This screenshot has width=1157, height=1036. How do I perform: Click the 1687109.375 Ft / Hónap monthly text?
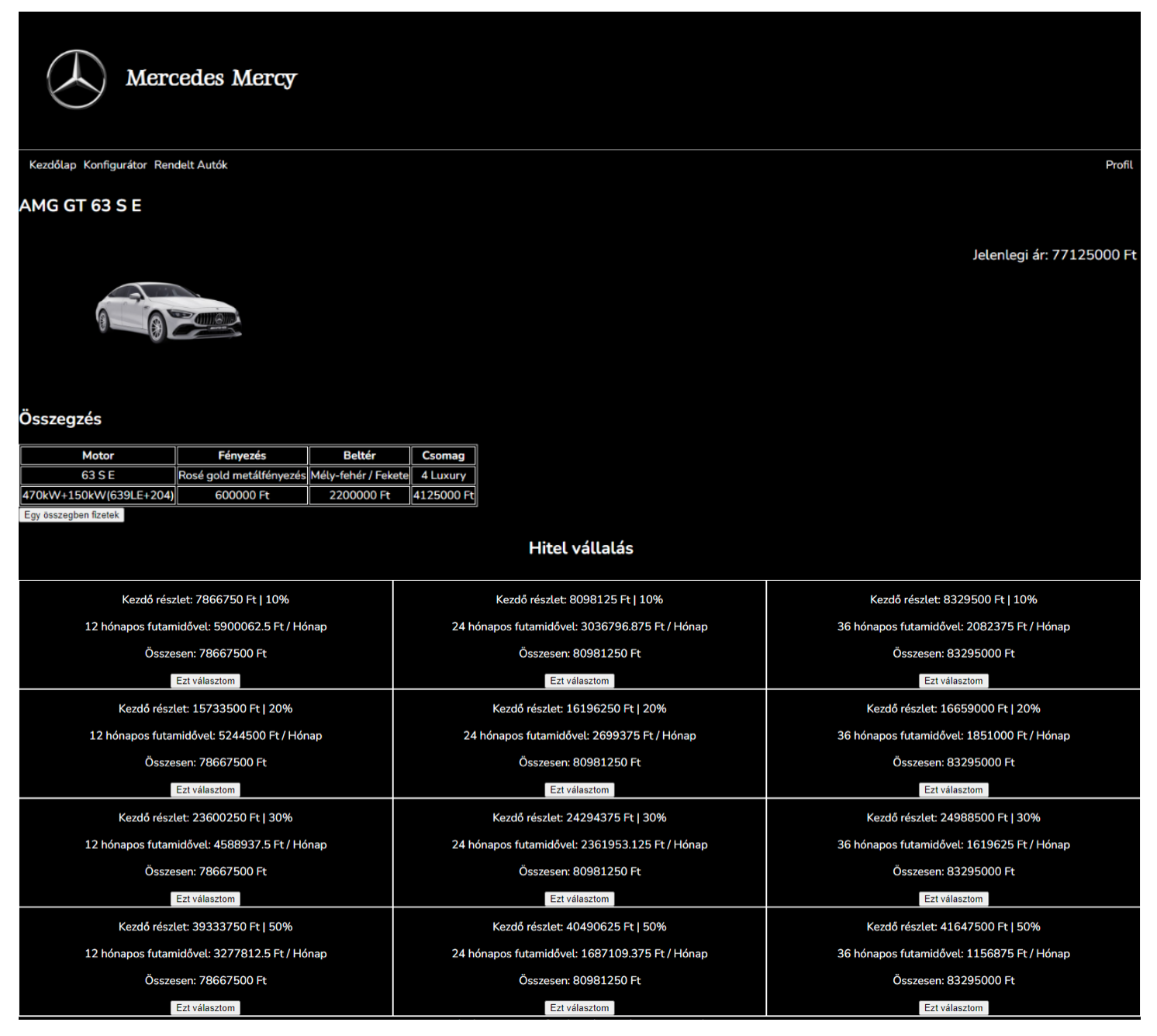pyautogui.click(x=644, y=954)
